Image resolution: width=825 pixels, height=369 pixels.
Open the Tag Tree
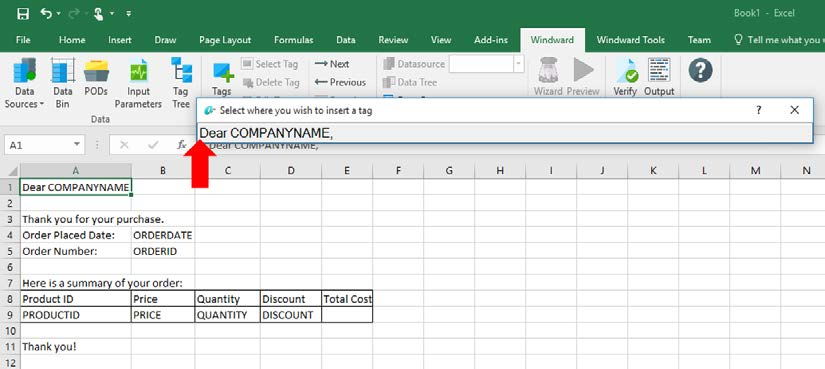(x=181, y=83)
